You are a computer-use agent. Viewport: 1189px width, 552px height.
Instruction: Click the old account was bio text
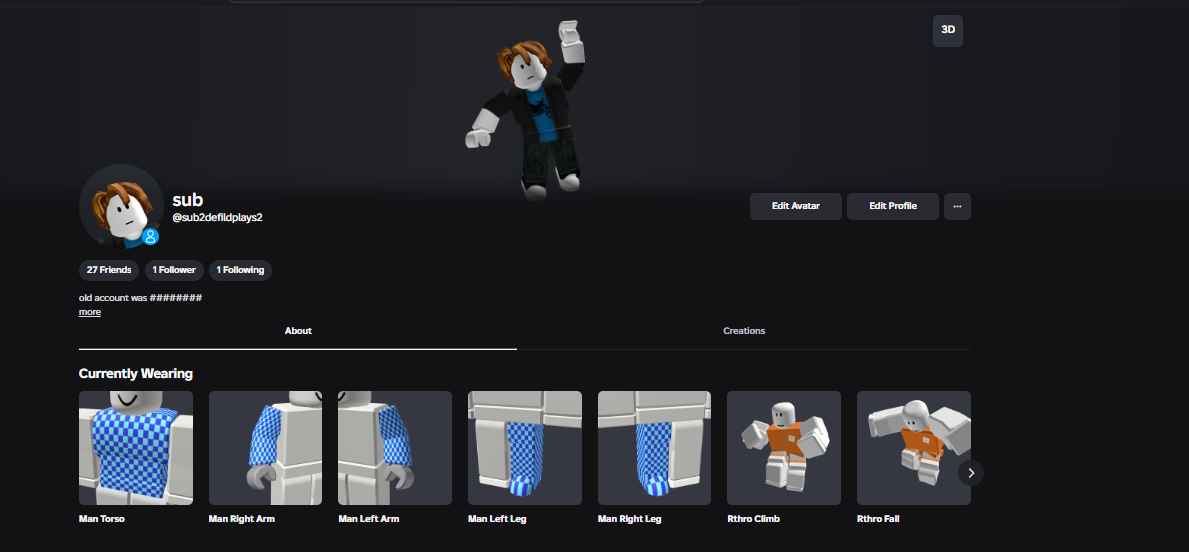tap(140, 298)
